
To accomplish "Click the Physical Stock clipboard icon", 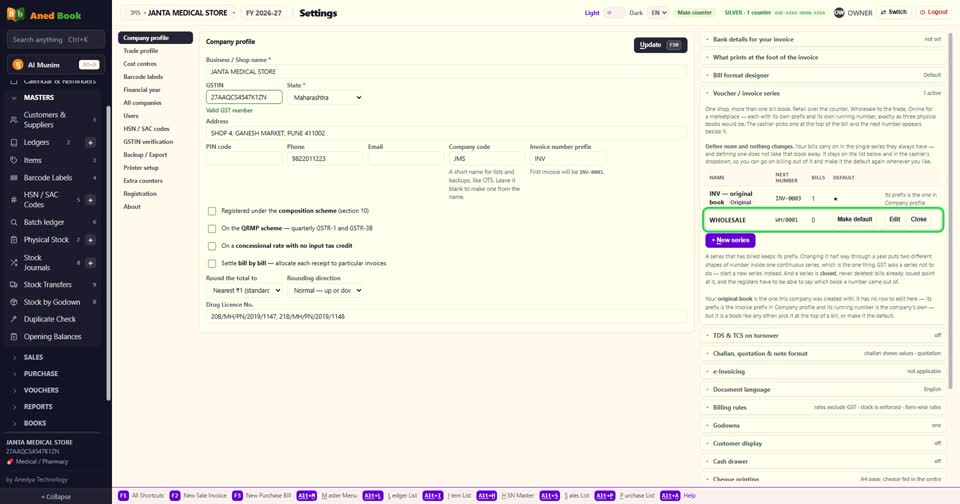I will (x=13, y=239).
